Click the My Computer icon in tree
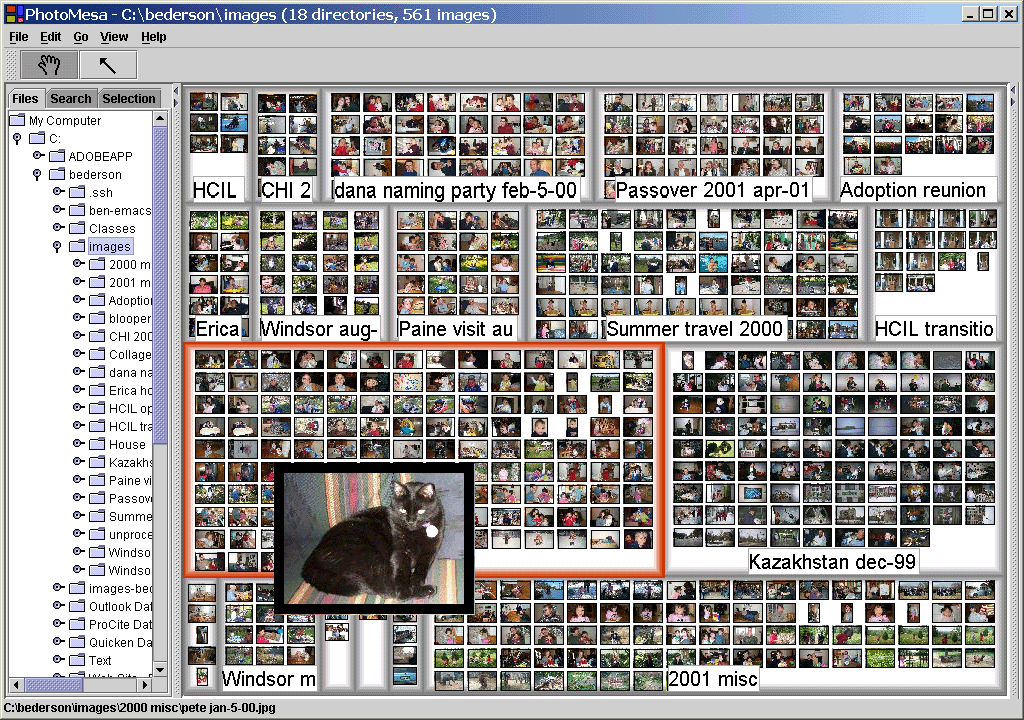The height and width of the screenshot is (720, 1024). pos(17,120)
